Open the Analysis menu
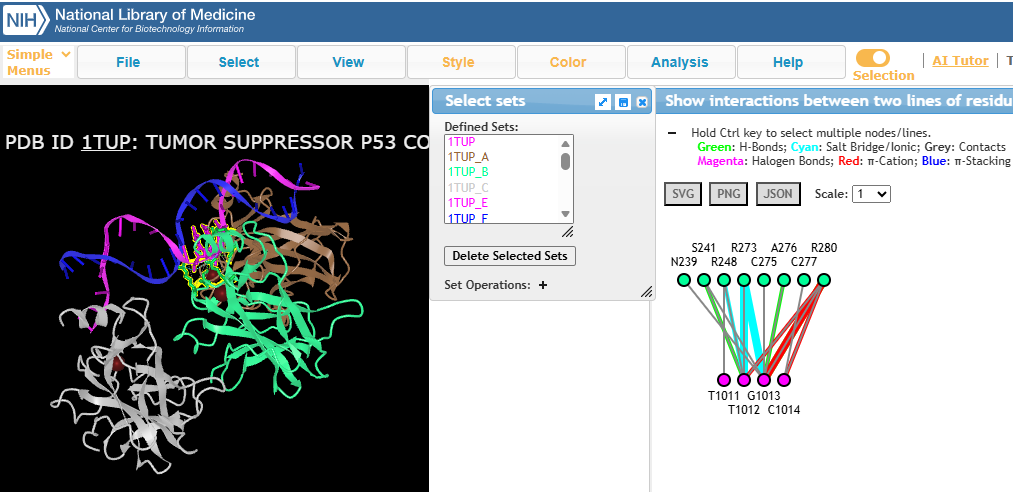Screen dimensions: 1013x492 (679, 62)
